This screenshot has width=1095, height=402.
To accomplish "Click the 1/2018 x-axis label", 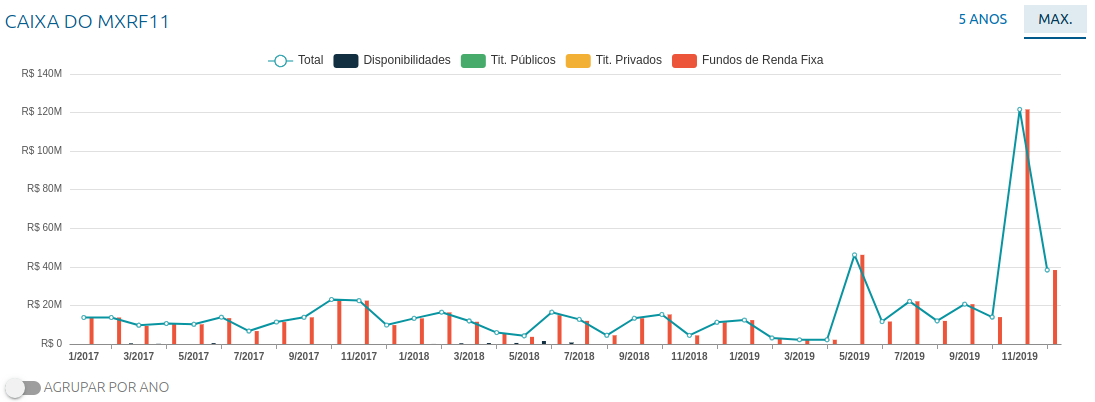I will coord(414,356).
